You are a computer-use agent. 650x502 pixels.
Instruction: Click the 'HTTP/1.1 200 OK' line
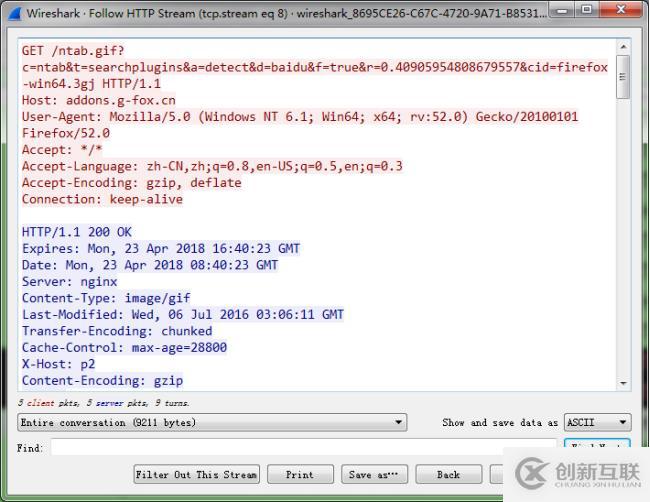pos(77,232)
